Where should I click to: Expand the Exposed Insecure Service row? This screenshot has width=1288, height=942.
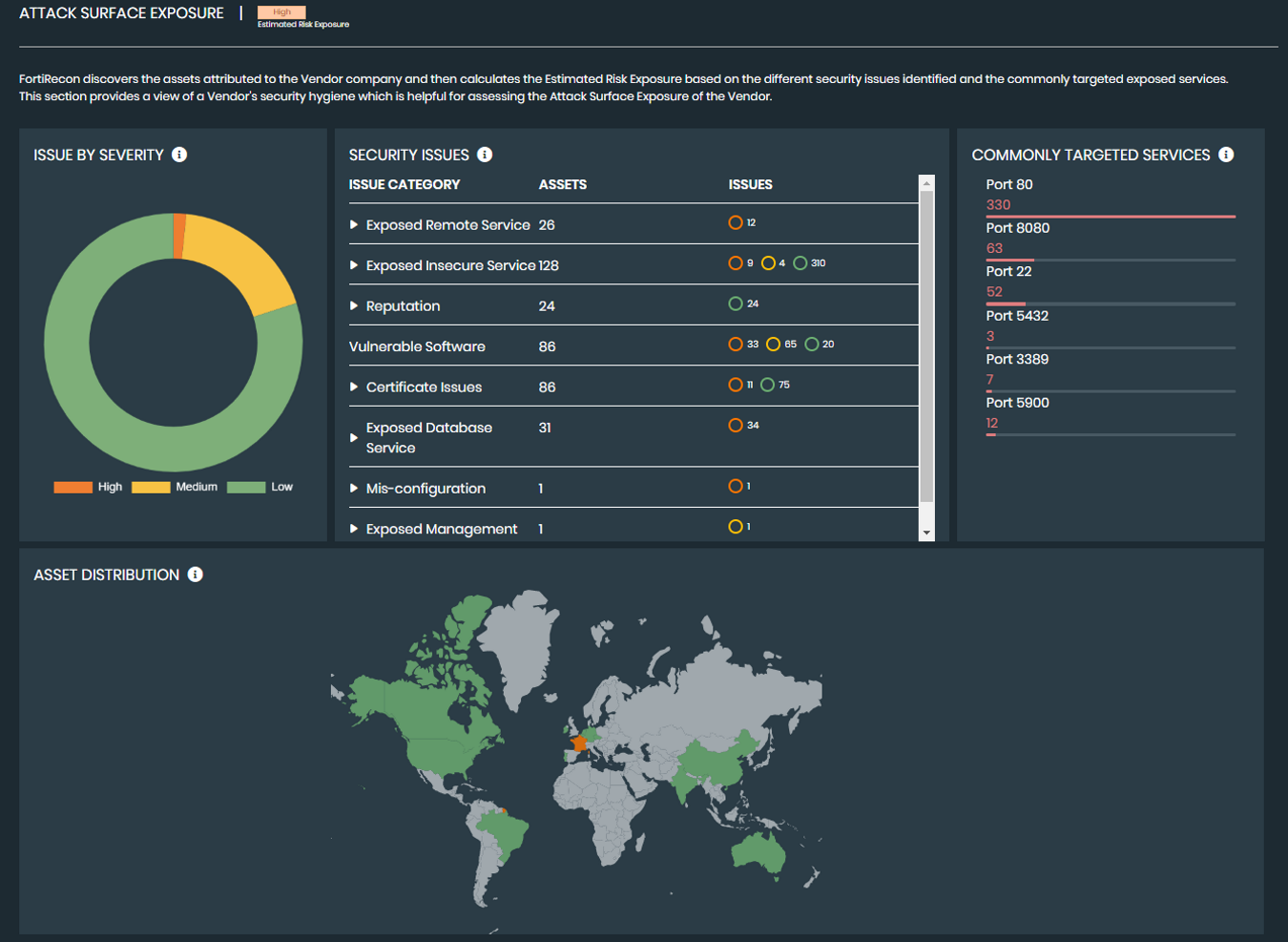point(354,265)
